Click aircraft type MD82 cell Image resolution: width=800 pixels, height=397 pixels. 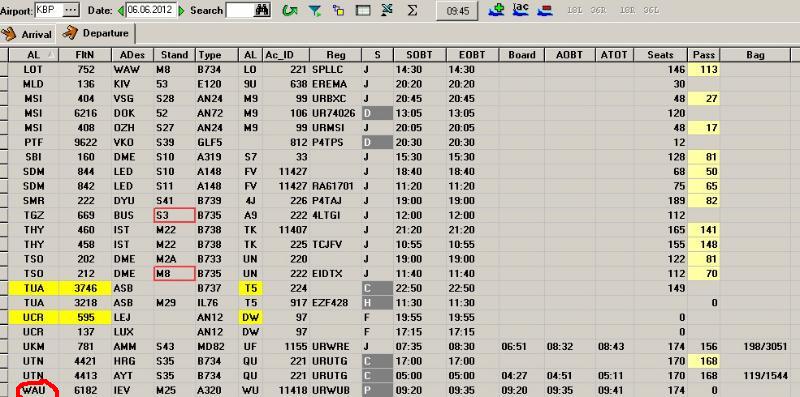click(x=217, y=347)
